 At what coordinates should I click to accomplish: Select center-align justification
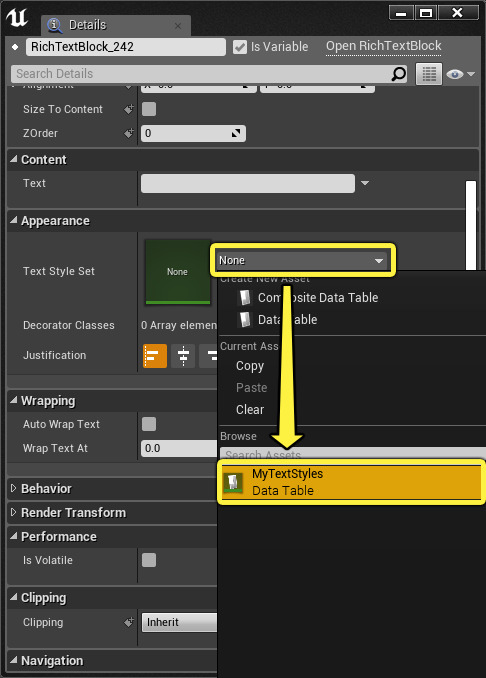(183, 355)
